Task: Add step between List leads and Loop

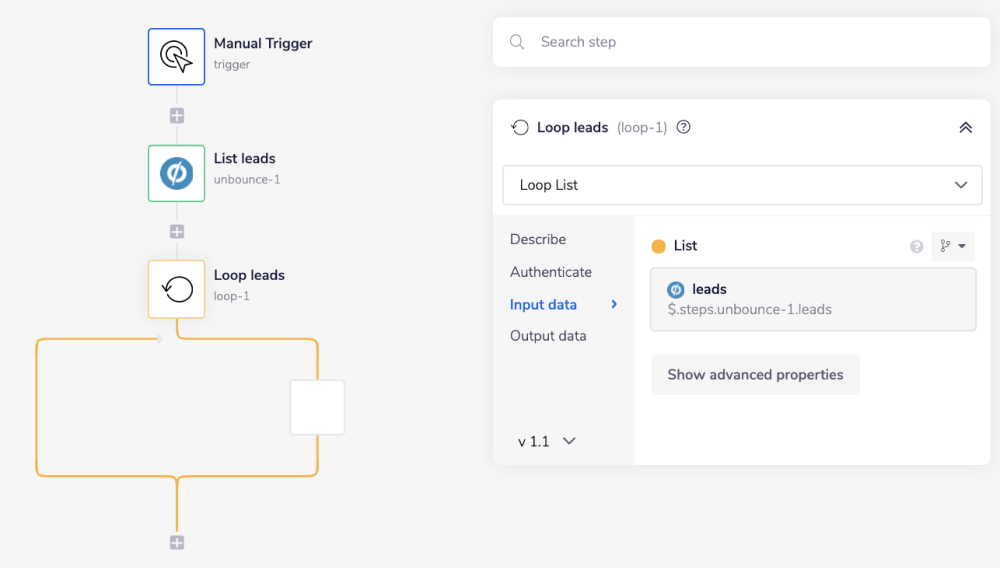Action: point(177,232)
